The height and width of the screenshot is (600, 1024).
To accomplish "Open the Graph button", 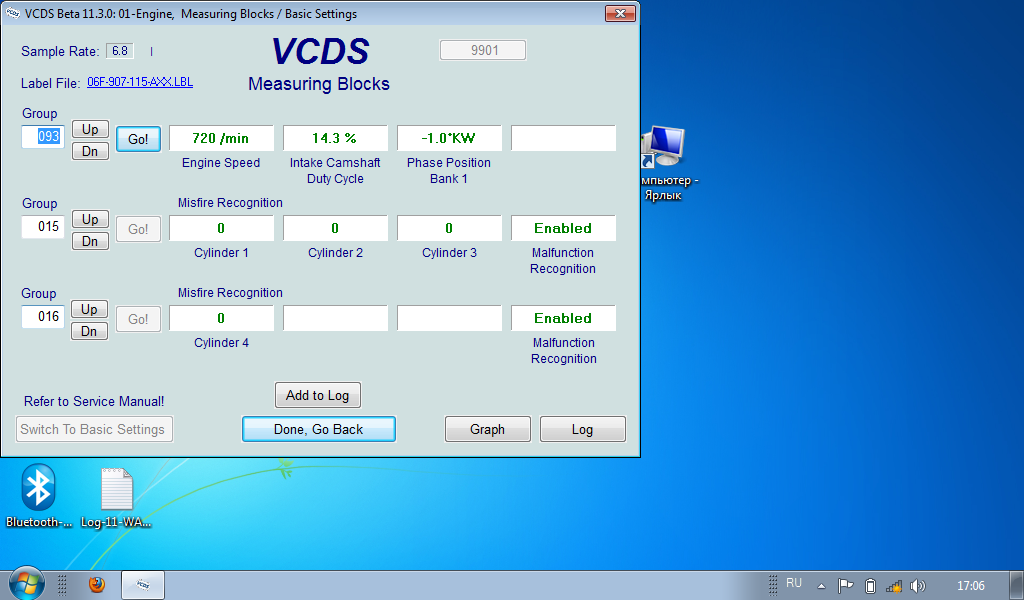I will coord(488,429).
